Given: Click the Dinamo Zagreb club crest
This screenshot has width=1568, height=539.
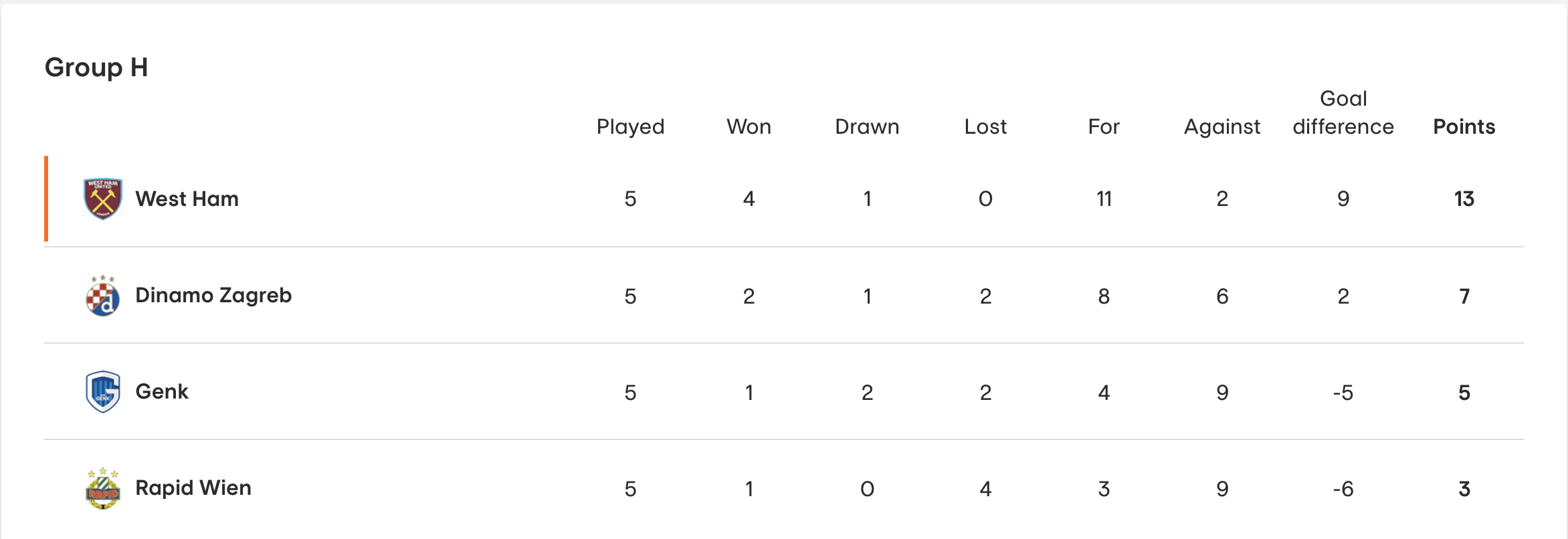Looking at the screenshot, I should pos(102,295).
